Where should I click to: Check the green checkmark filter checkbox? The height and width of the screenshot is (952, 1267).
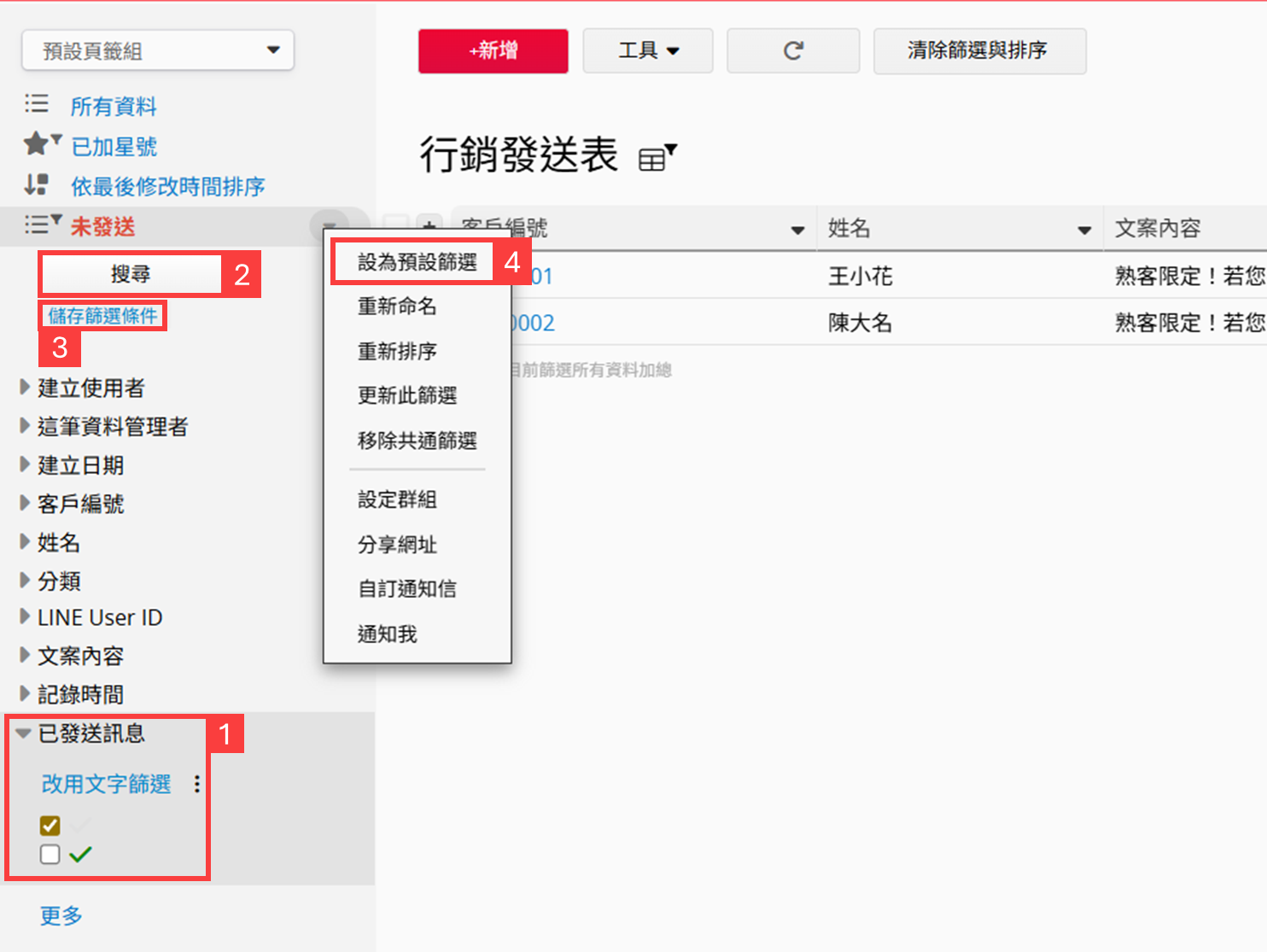(x=50, y=855)
